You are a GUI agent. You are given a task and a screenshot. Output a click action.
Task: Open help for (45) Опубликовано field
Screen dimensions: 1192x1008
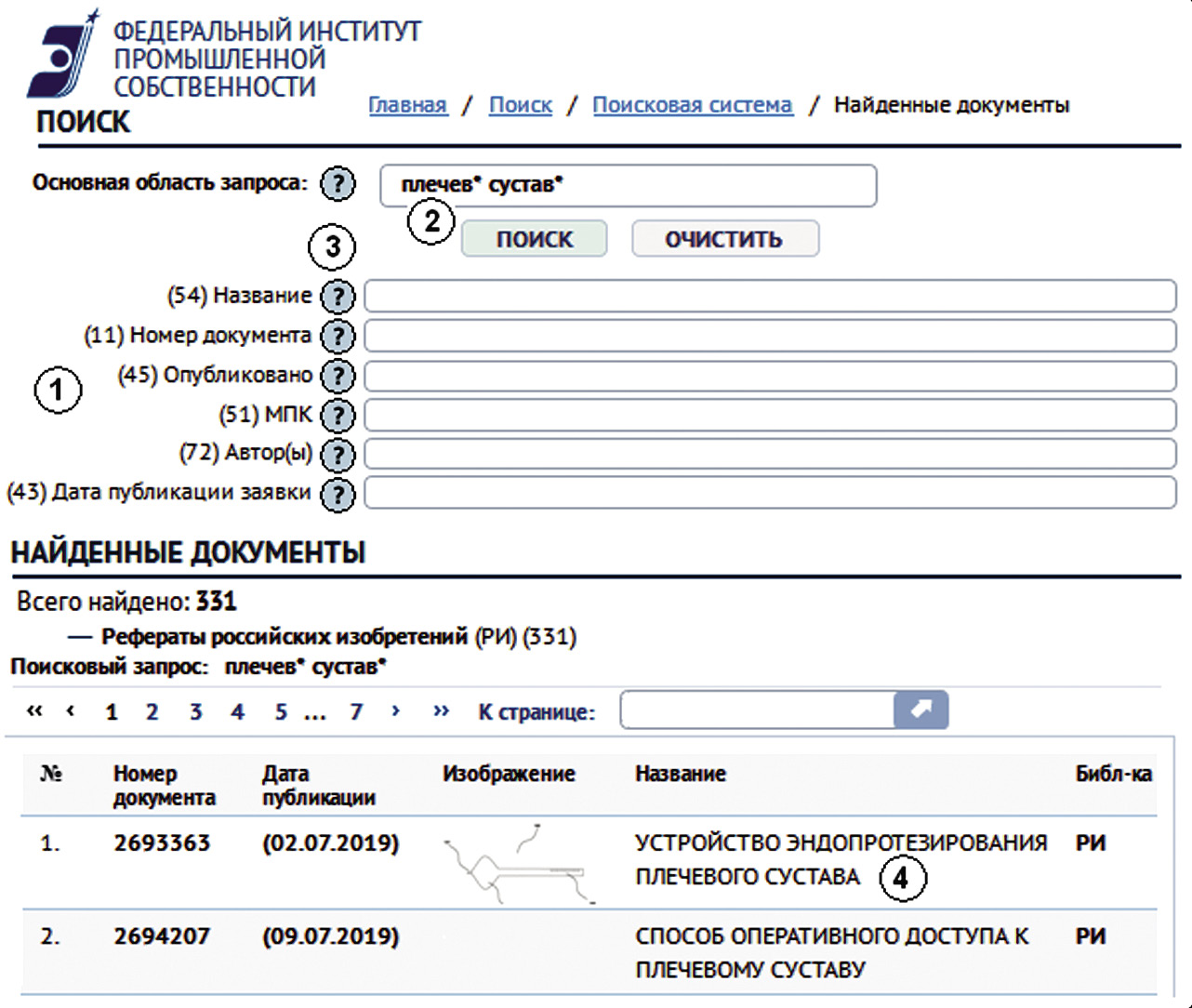tap(338, 376)
